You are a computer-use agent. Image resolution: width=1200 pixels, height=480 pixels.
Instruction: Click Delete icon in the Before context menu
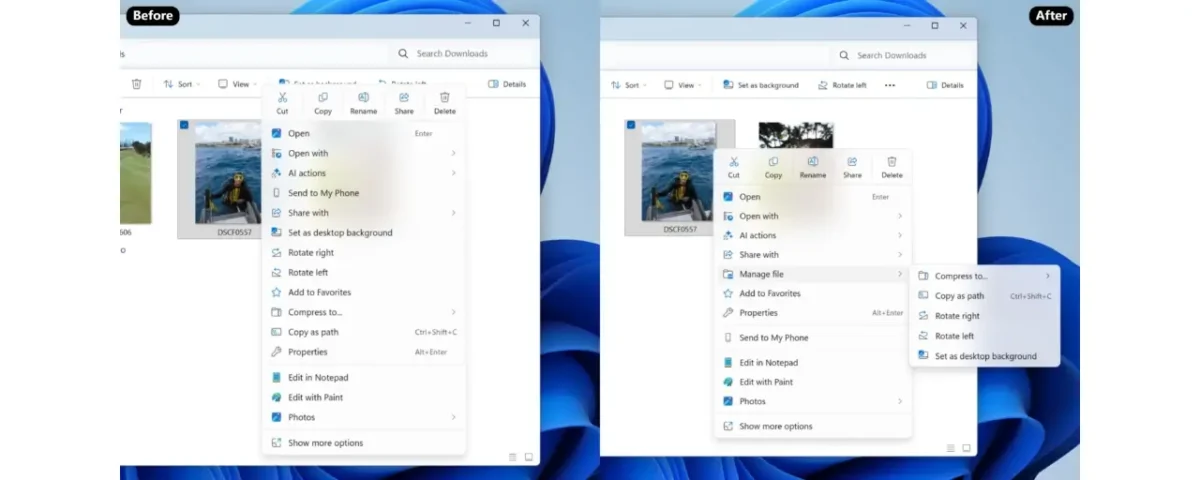445,98
